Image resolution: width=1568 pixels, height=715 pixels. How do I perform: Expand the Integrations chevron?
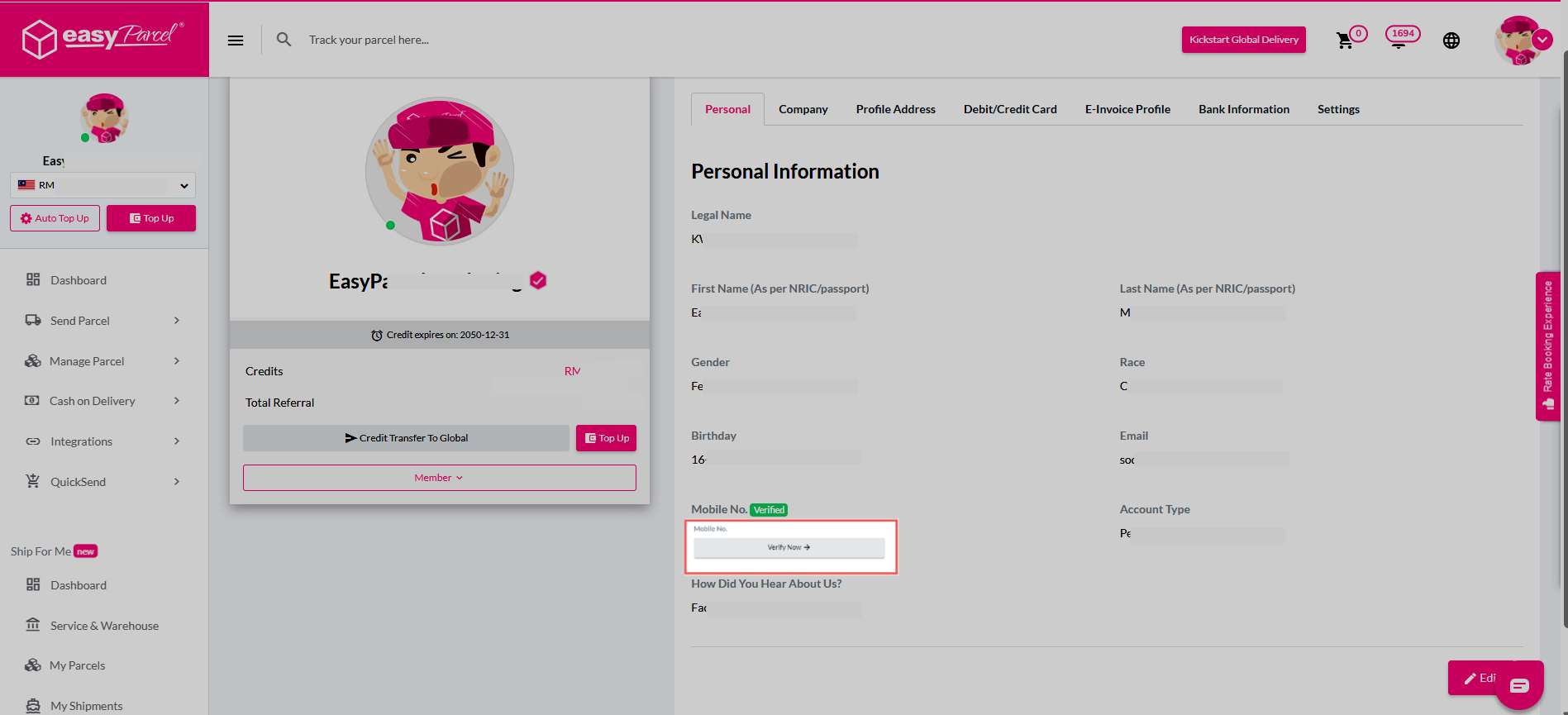(177, 441)
